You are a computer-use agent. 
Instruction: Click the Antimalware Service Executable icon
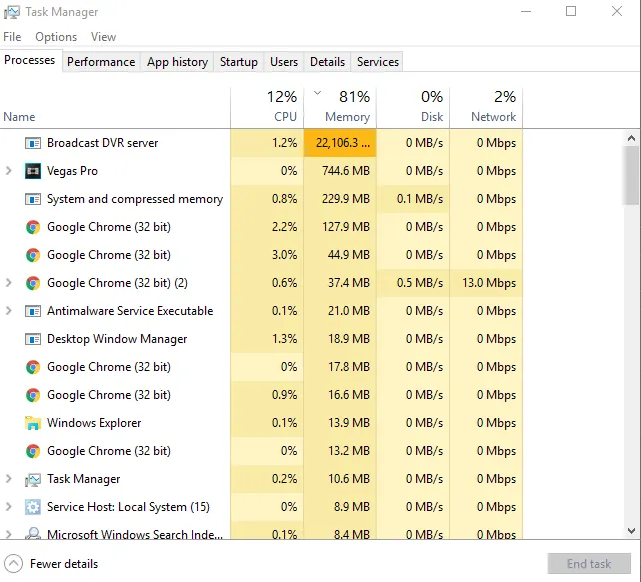33,311
